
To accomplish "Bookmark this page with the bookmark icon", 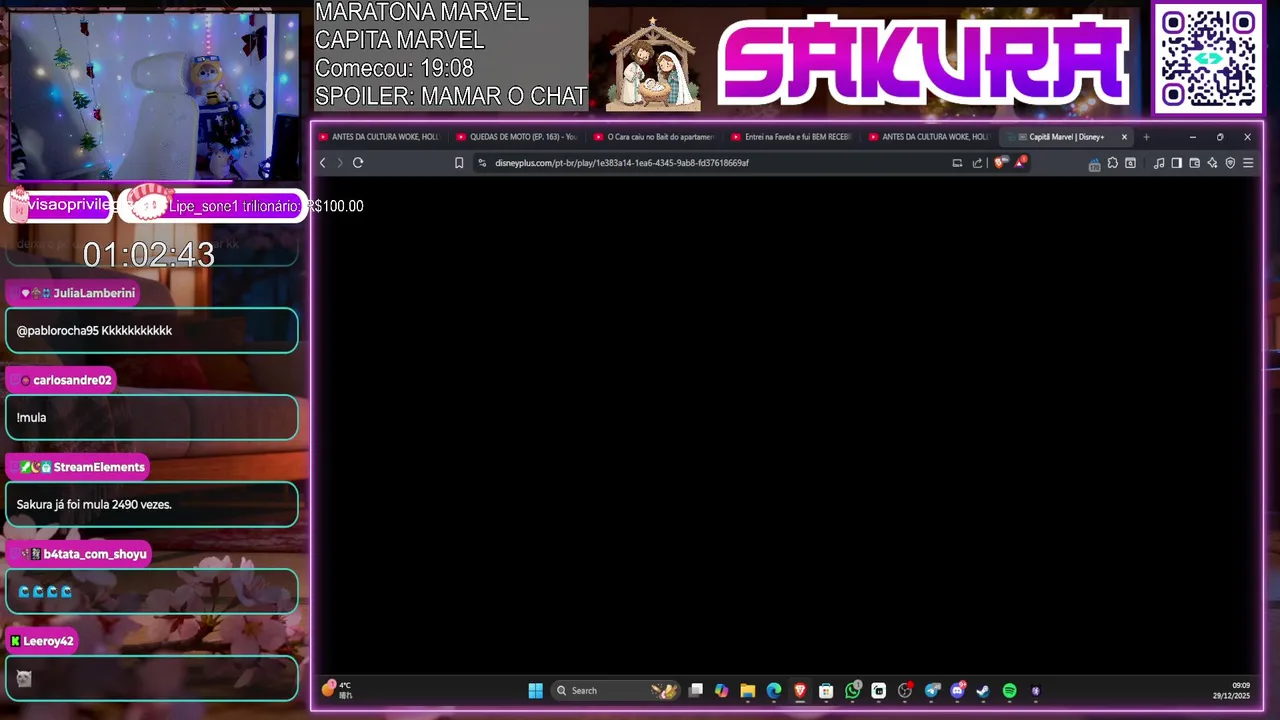I will tap(459, 163).
